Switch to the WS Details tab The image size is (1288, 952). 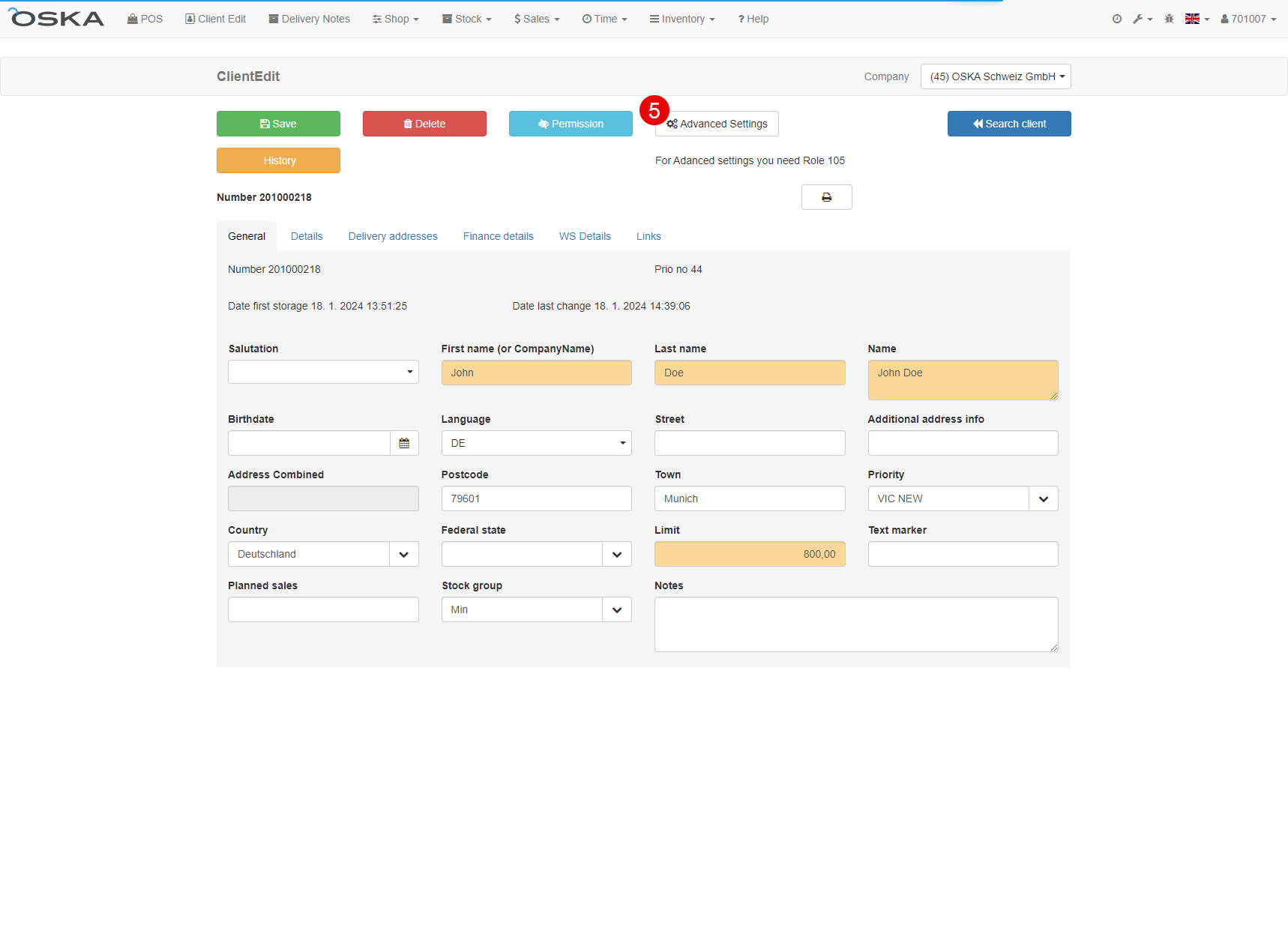pyautogui.click(x=585, y=236)
